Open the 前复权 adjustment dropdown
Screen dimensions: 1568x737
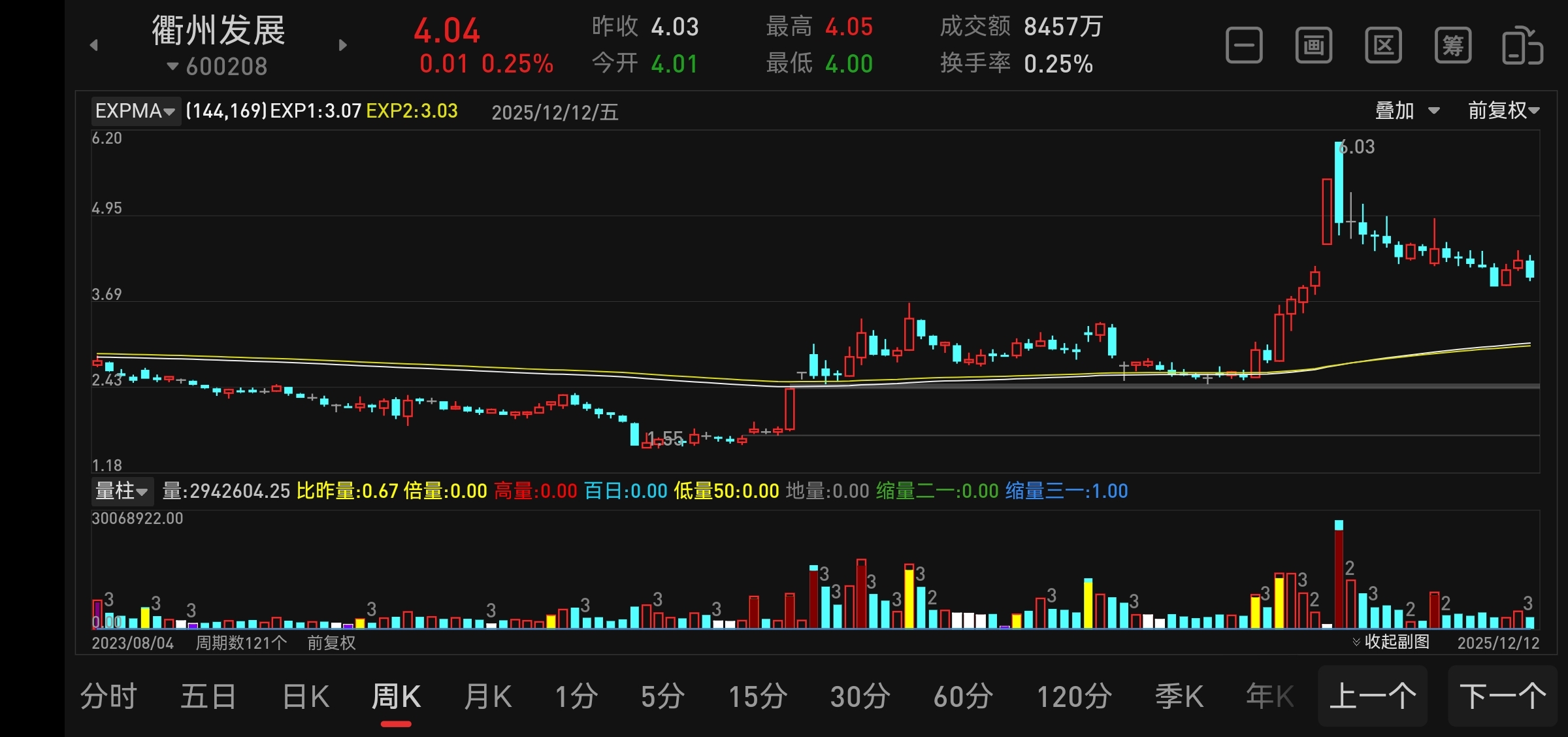(x=1503, y=111)
